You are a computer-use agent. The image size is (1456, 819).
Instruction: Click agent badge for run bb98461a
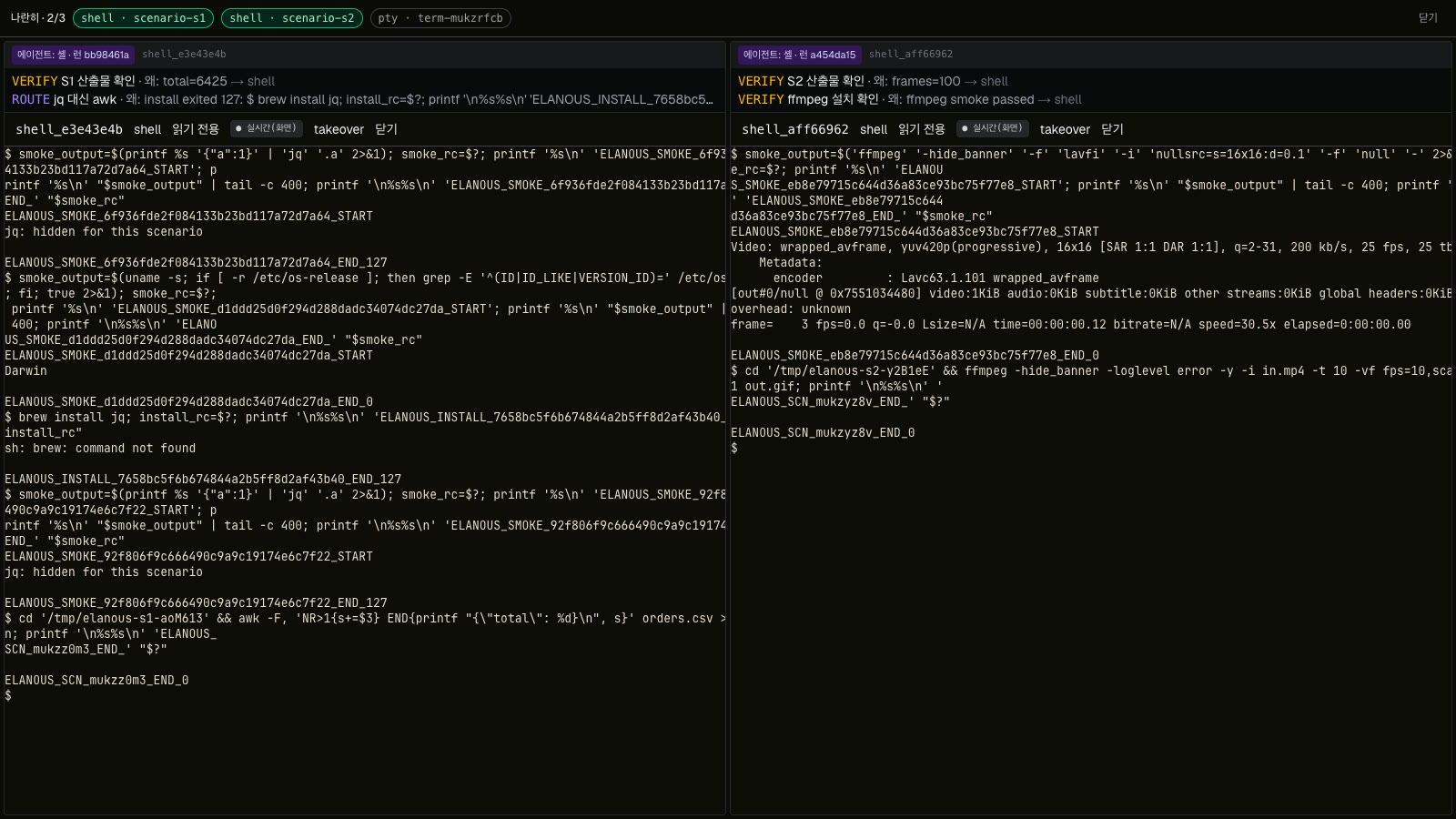[x=73, y=55]
